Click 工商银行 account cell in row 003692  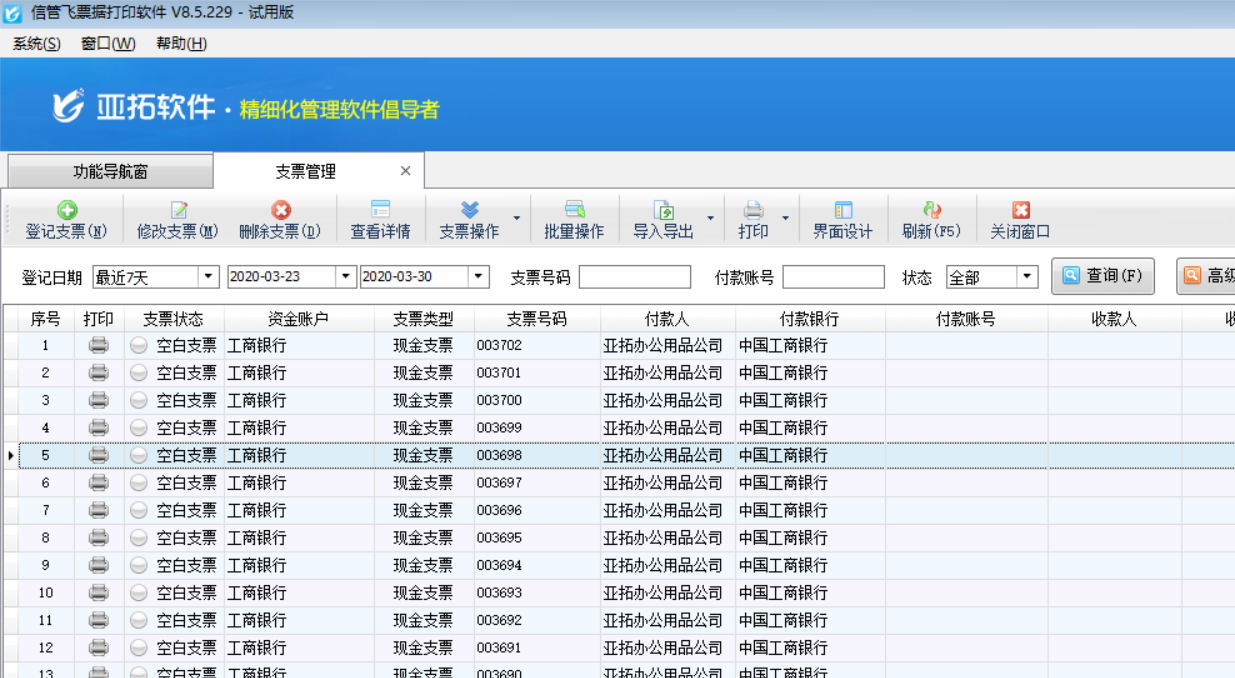[299, 620]
